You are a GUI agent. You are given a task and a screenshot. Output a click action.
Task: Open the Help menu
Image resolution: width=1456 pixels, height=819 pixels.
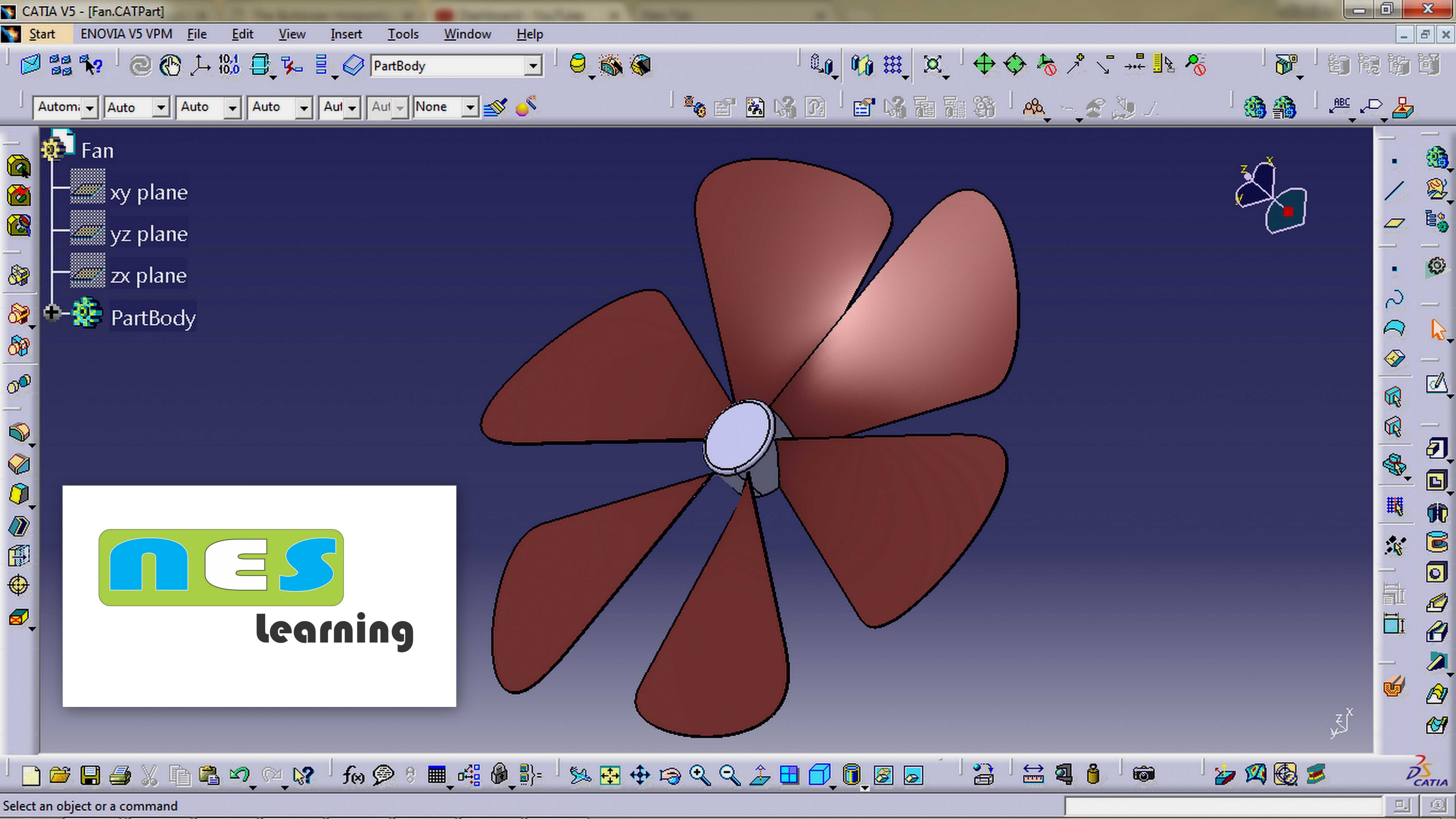530,34
